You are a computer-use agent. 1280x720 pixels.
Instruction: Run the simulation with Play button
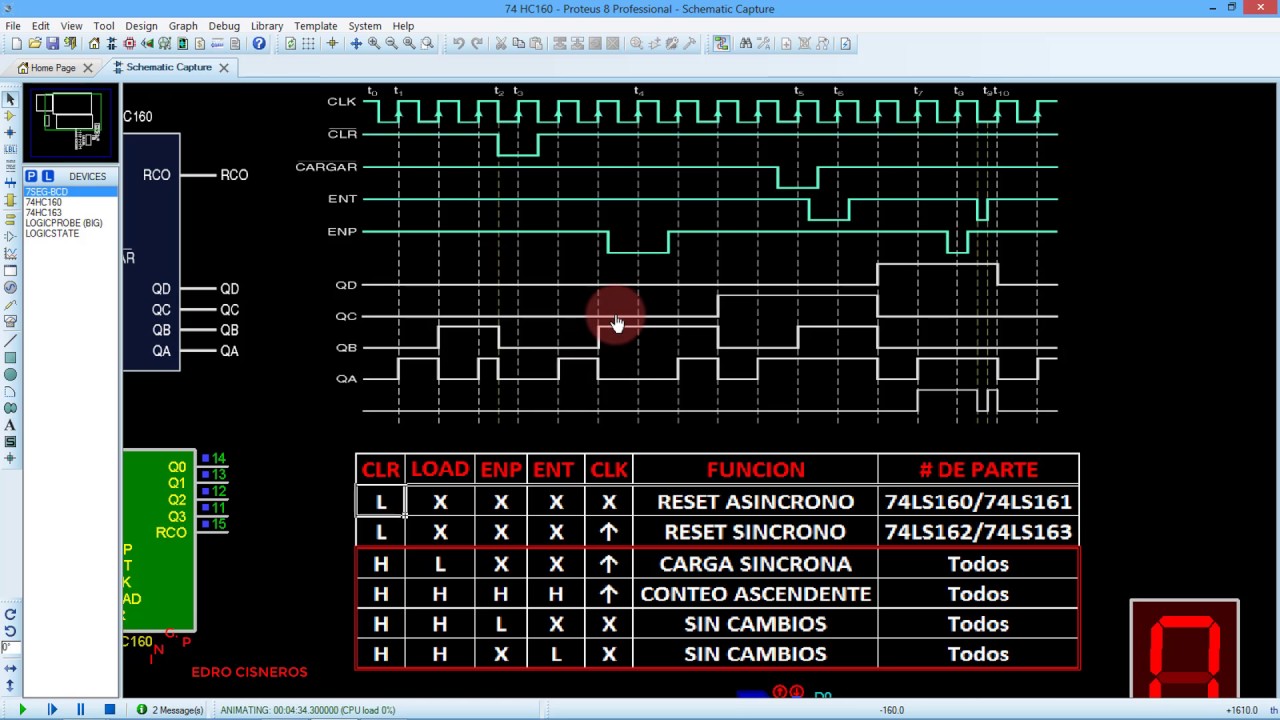coord(22,710)
